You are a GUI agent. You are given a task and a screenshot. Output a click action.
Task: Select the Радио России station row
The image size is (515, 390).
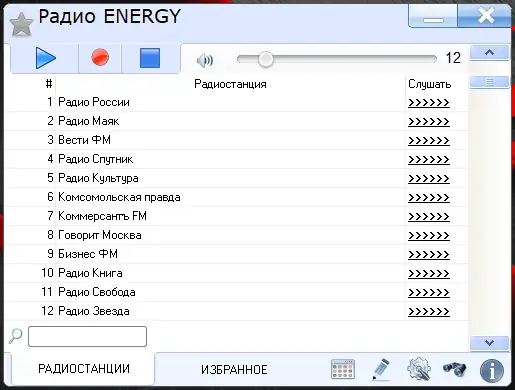pos(236,102)
